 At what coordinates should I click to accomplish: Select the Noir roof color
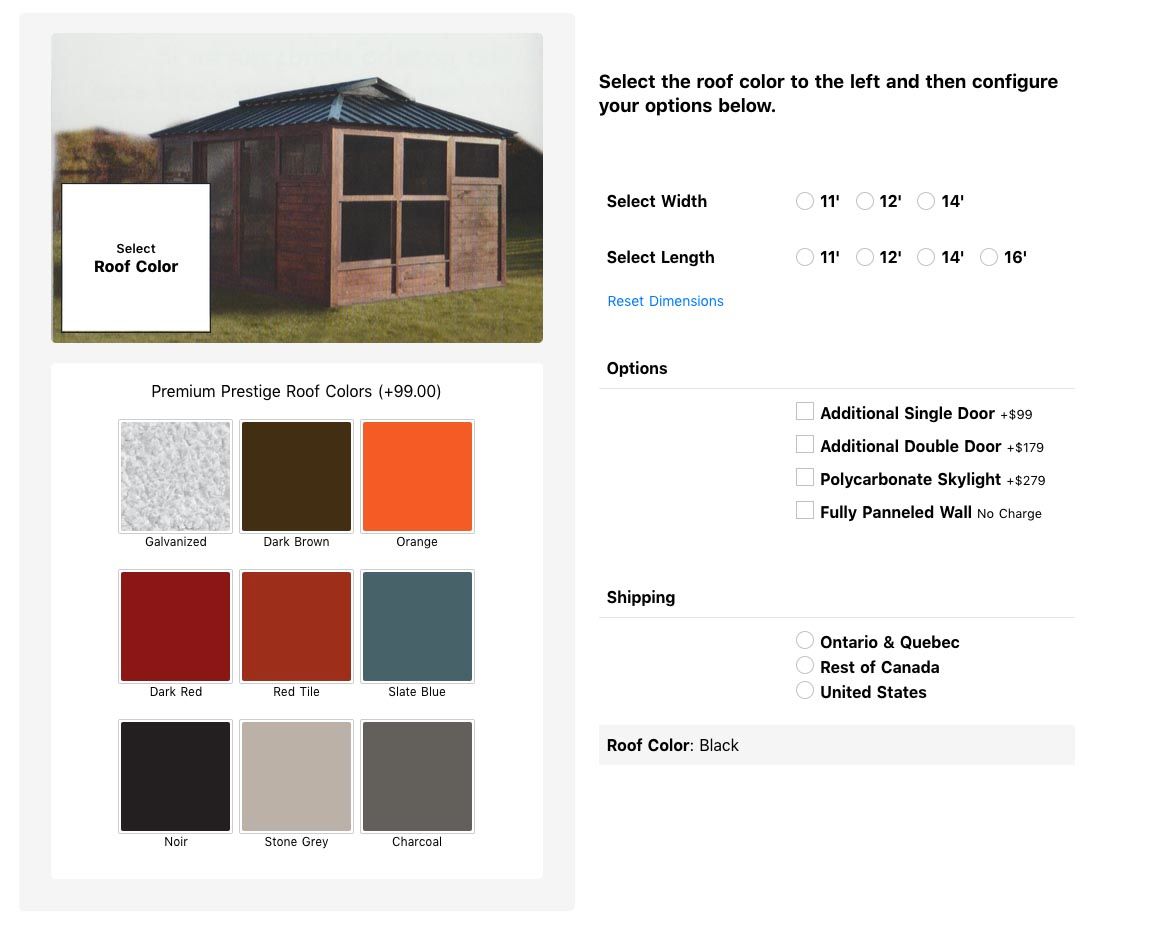[175, 776]
